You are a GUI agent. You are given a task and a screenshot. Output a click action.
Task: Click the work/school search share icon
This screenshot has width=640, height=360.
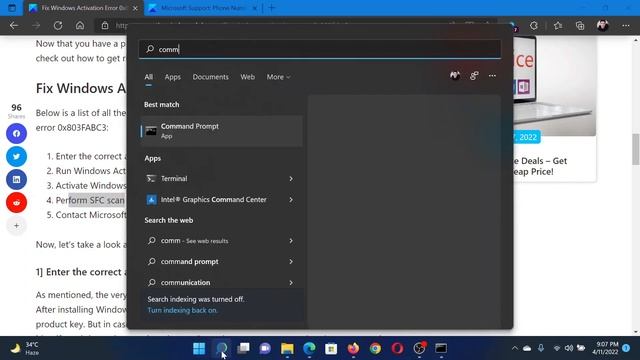pyautogui.click(x=474, y=76)
